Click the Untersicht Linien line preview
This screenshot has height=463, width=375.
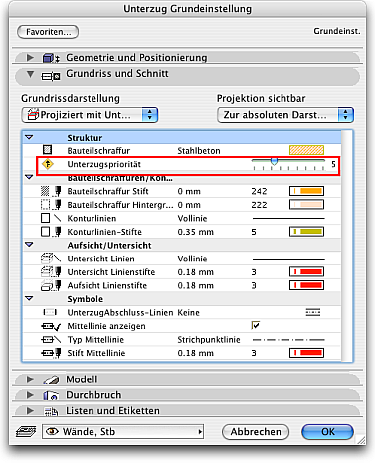[289, 259]
